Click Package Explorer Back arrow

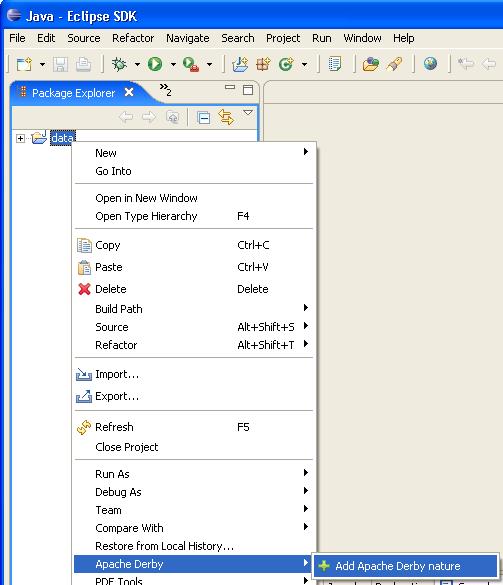(126, 117)
